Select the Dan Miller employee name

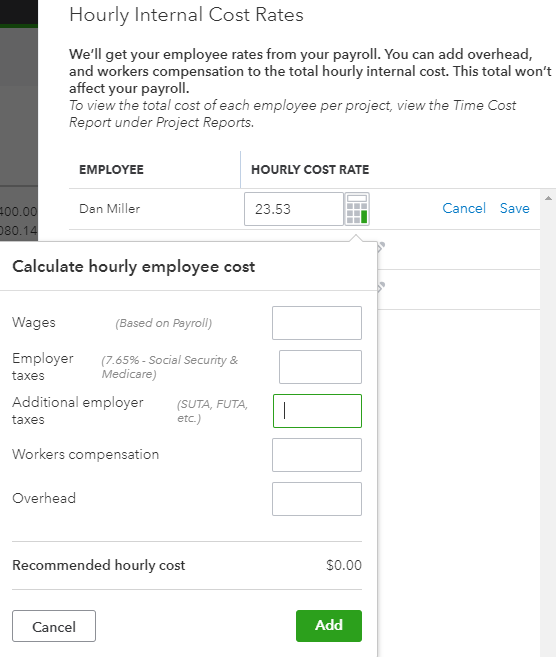[x=109, y=209]
